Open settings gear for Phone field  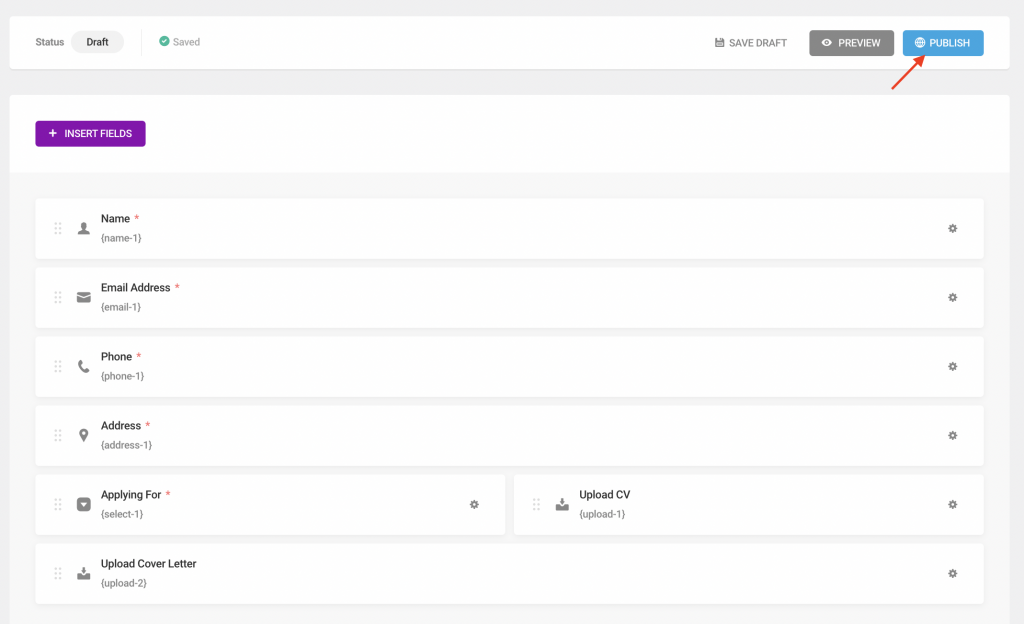coord(952,367)
